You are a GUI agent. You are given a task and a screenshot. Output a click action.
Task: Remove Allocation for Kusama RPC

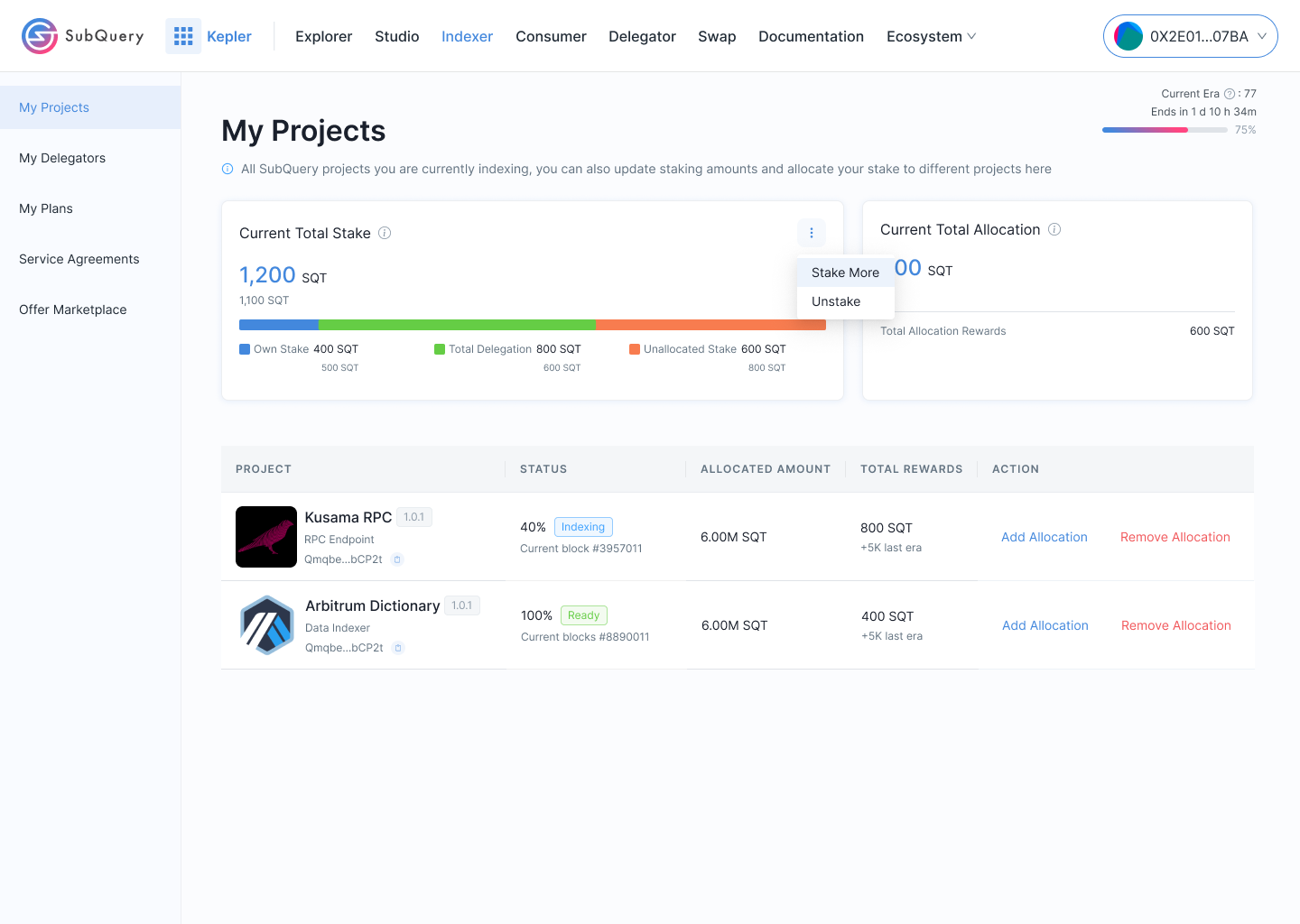click(1175, 537)
